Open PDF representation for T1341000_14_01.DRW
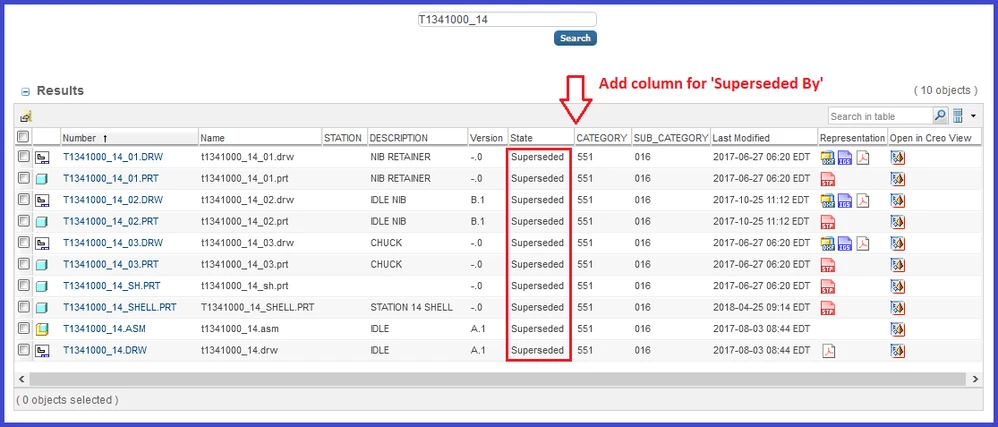The width and height of the screenshot is (998, 427). coord(862,157)
